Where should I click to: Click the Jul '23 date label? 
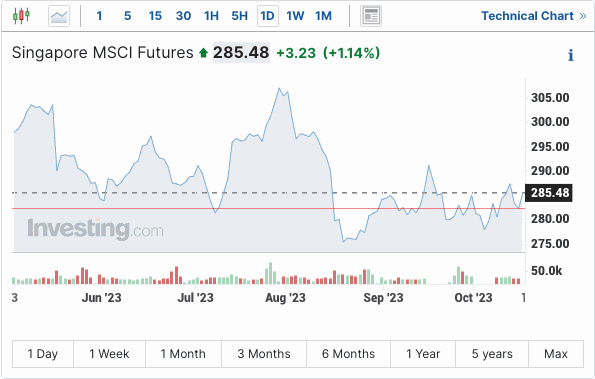pos(195,298)
